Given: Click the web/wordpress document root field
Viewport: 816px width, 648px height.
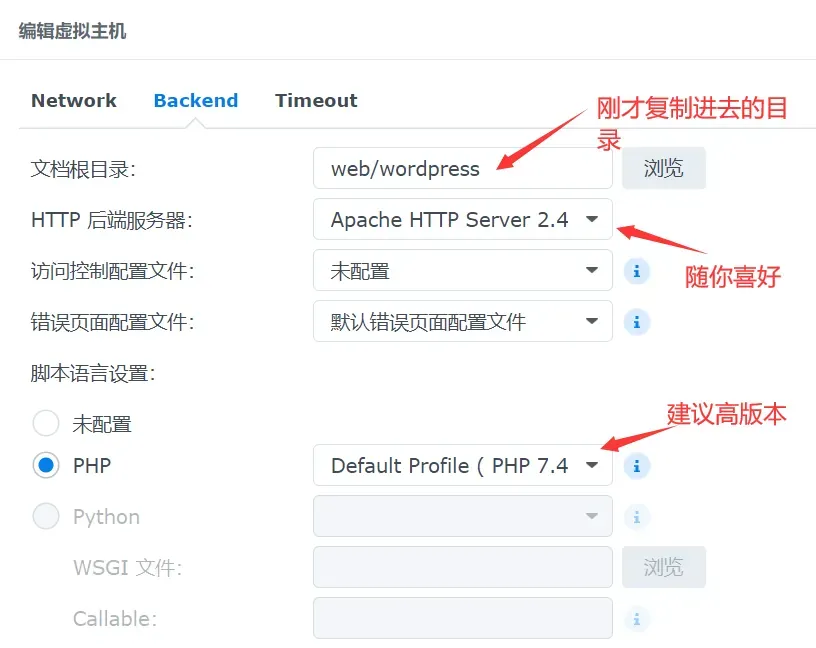Looking at the screenshot, I should (x=463, y=168).
